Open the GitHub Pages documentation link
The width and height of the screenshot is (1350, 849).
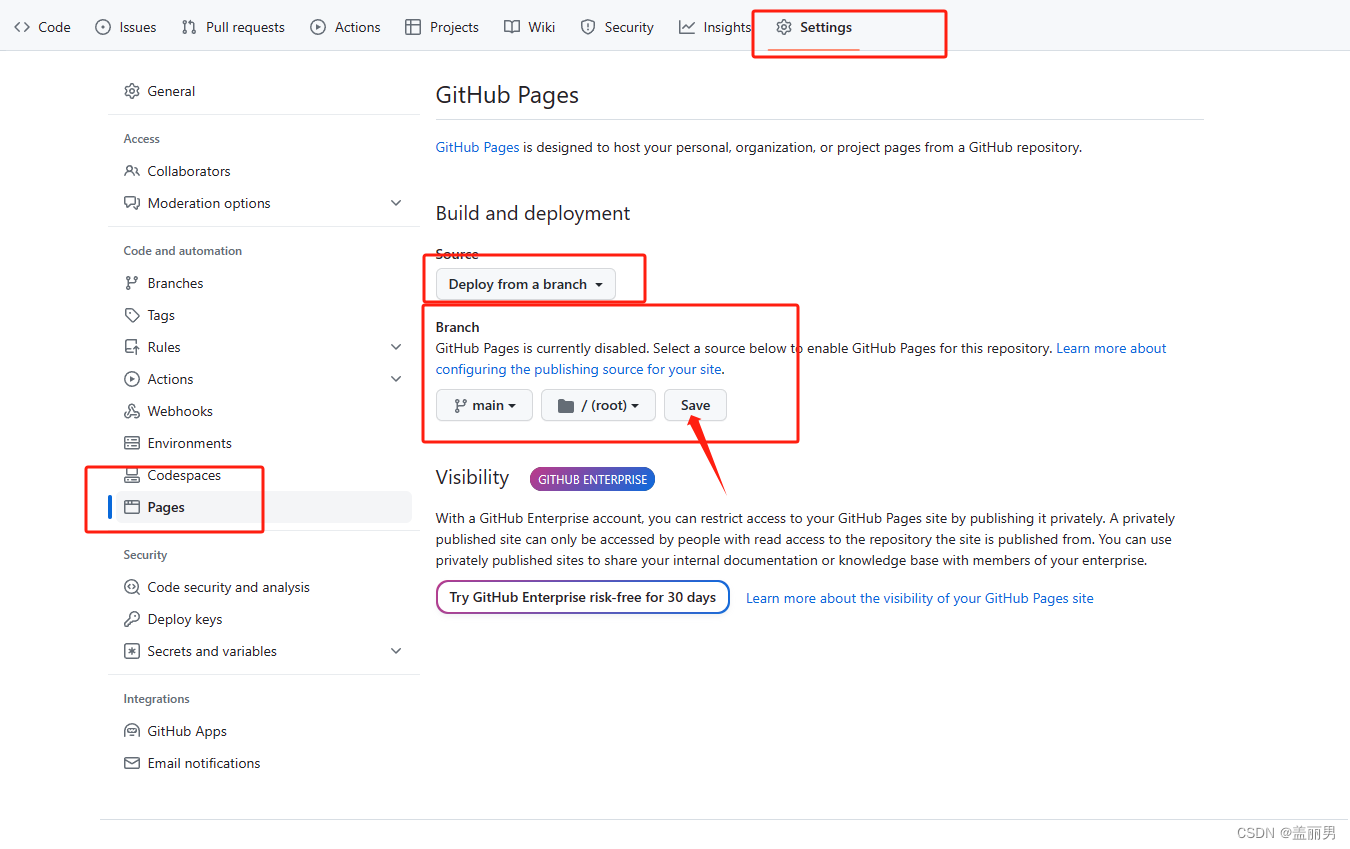click(477, 147)
